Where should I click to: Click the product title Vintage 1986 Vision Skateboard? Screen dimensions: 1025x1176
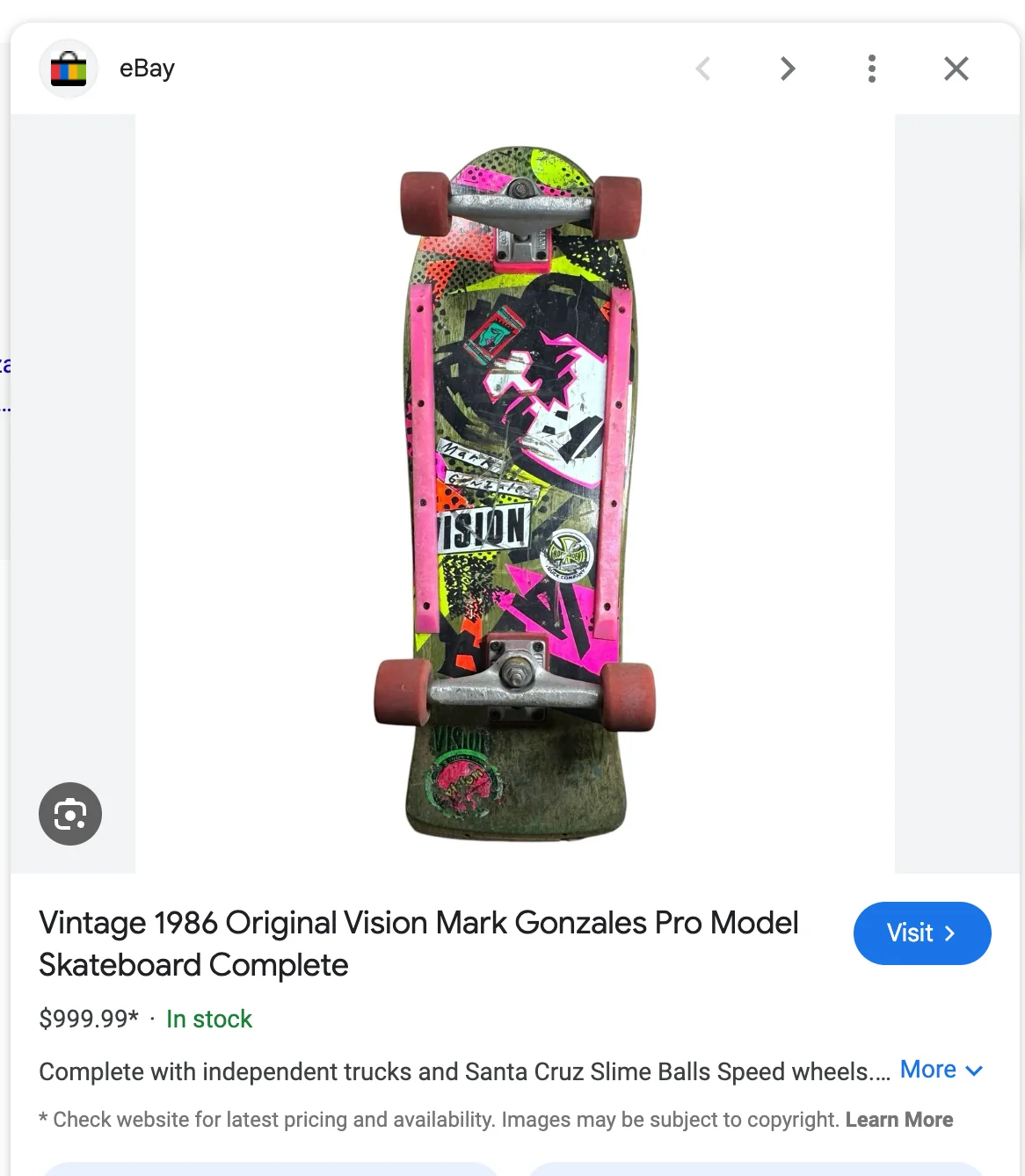(x=418, y=943)
